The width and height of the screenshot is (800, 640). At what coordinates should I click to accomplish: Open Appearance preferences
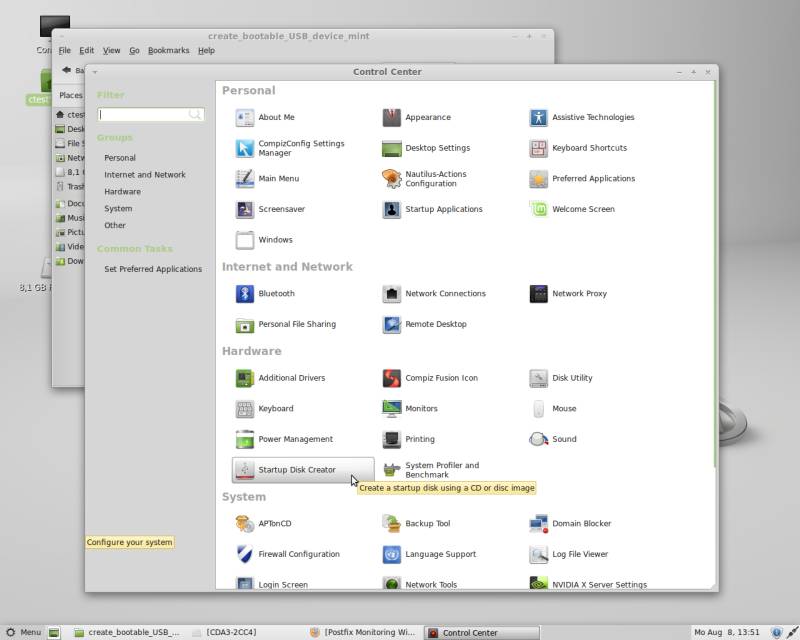click(417, 117)
